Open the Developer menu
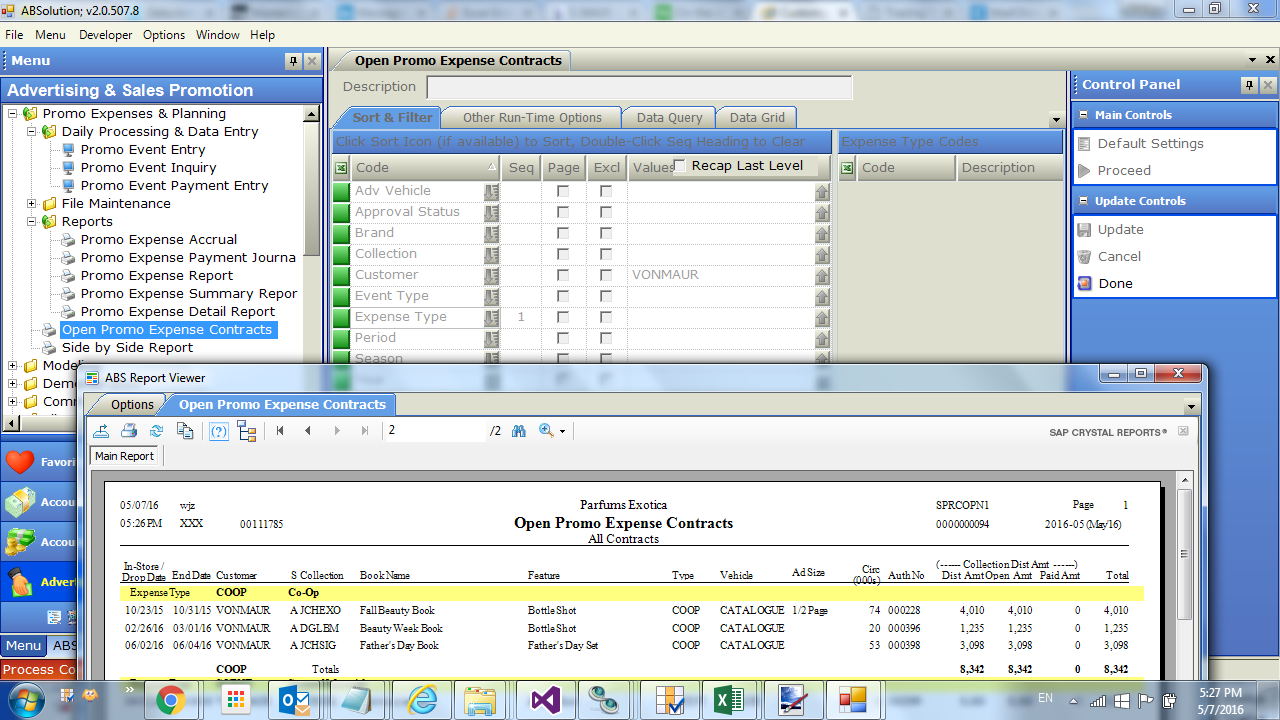 click(105, 34)
